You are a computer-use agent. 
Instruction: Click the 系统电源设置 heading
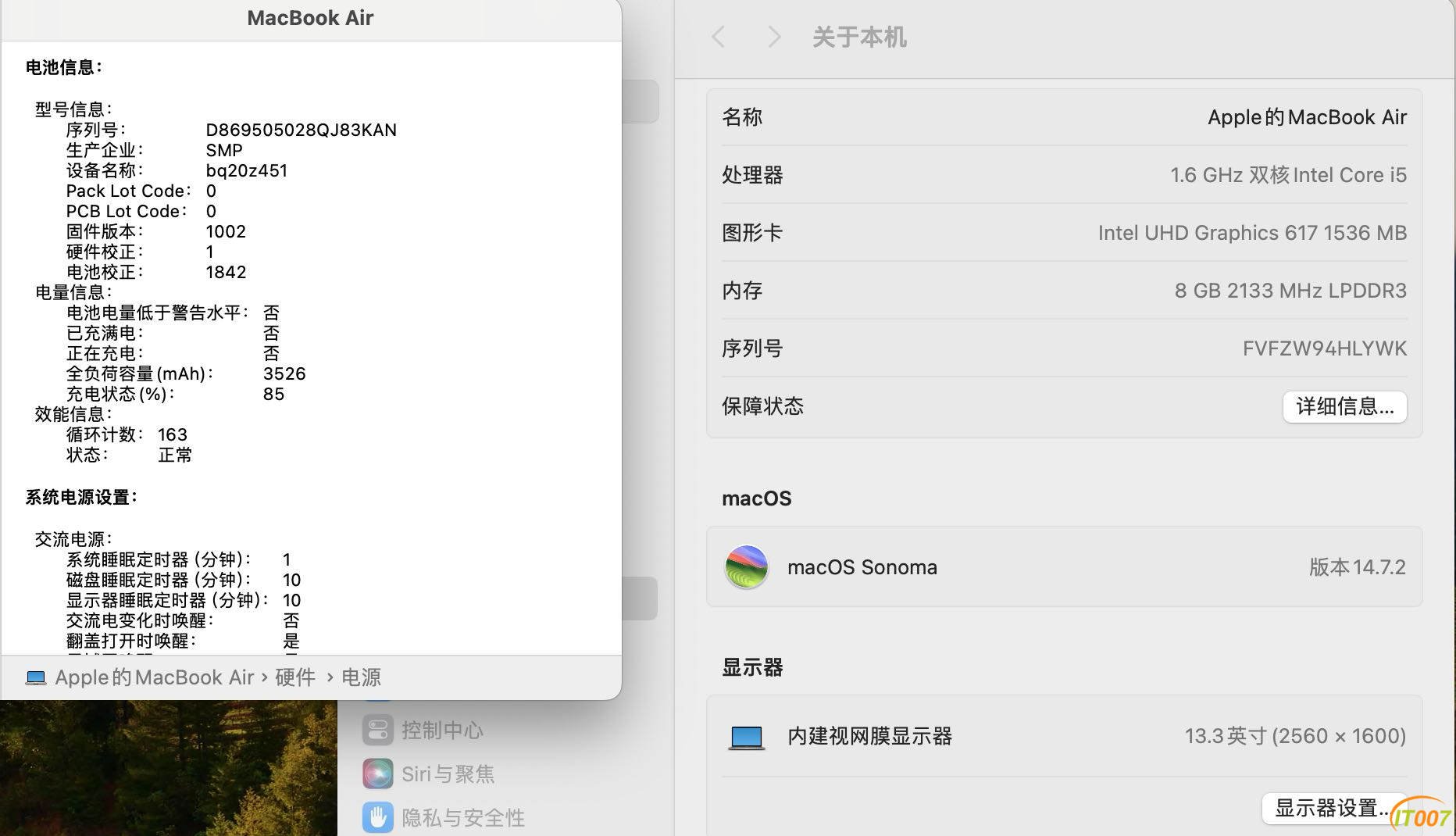click(x=81, y=497)
